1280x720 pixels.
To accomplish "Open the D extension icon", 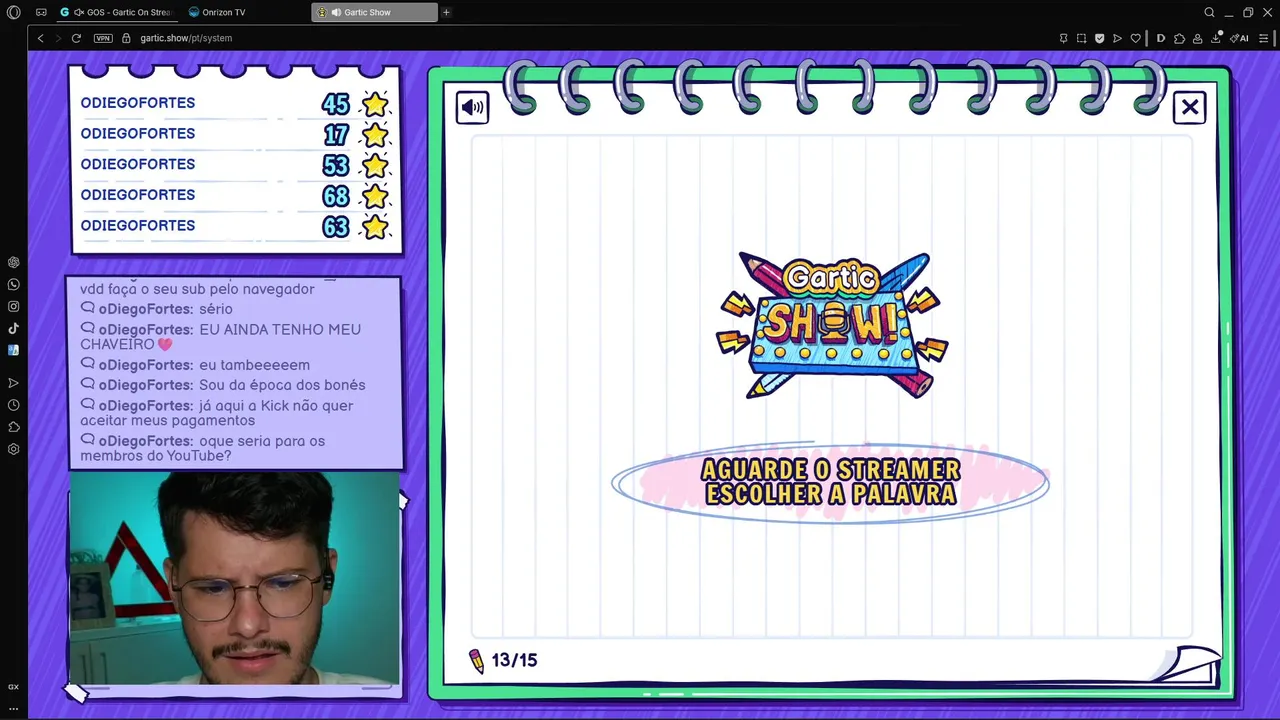I will point(1160,38).
